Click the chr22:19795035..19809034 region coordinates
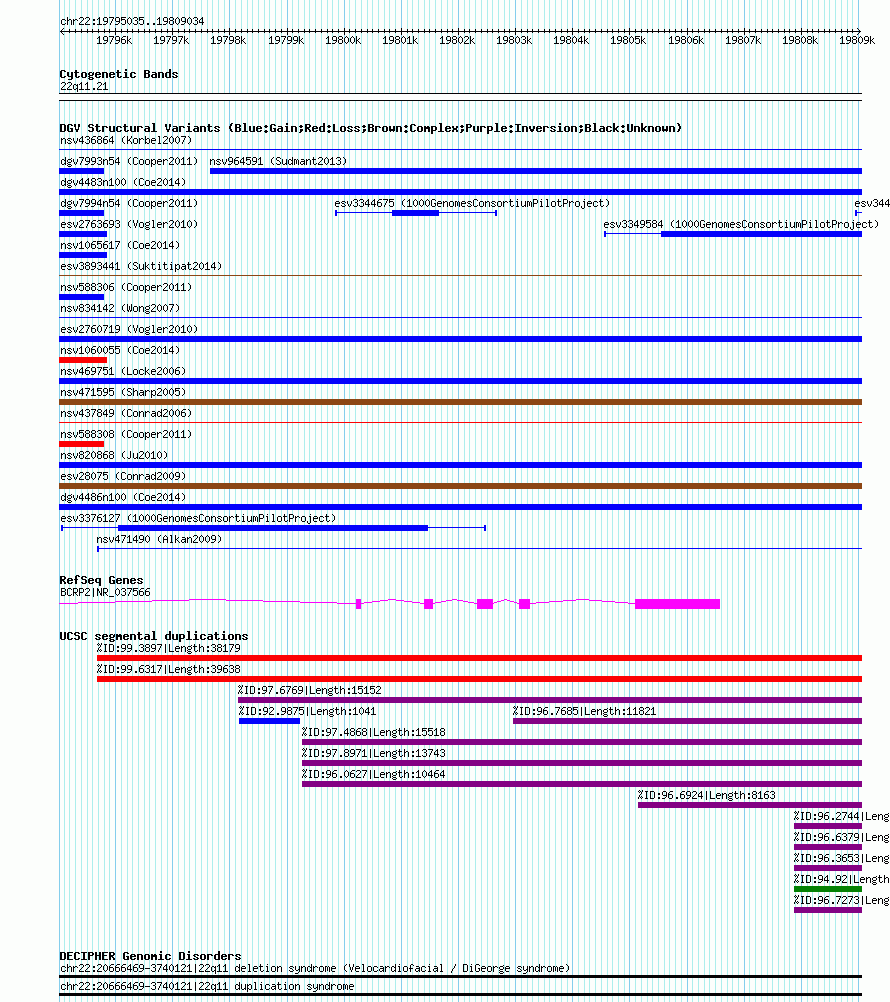 click(x=132, y=21)
